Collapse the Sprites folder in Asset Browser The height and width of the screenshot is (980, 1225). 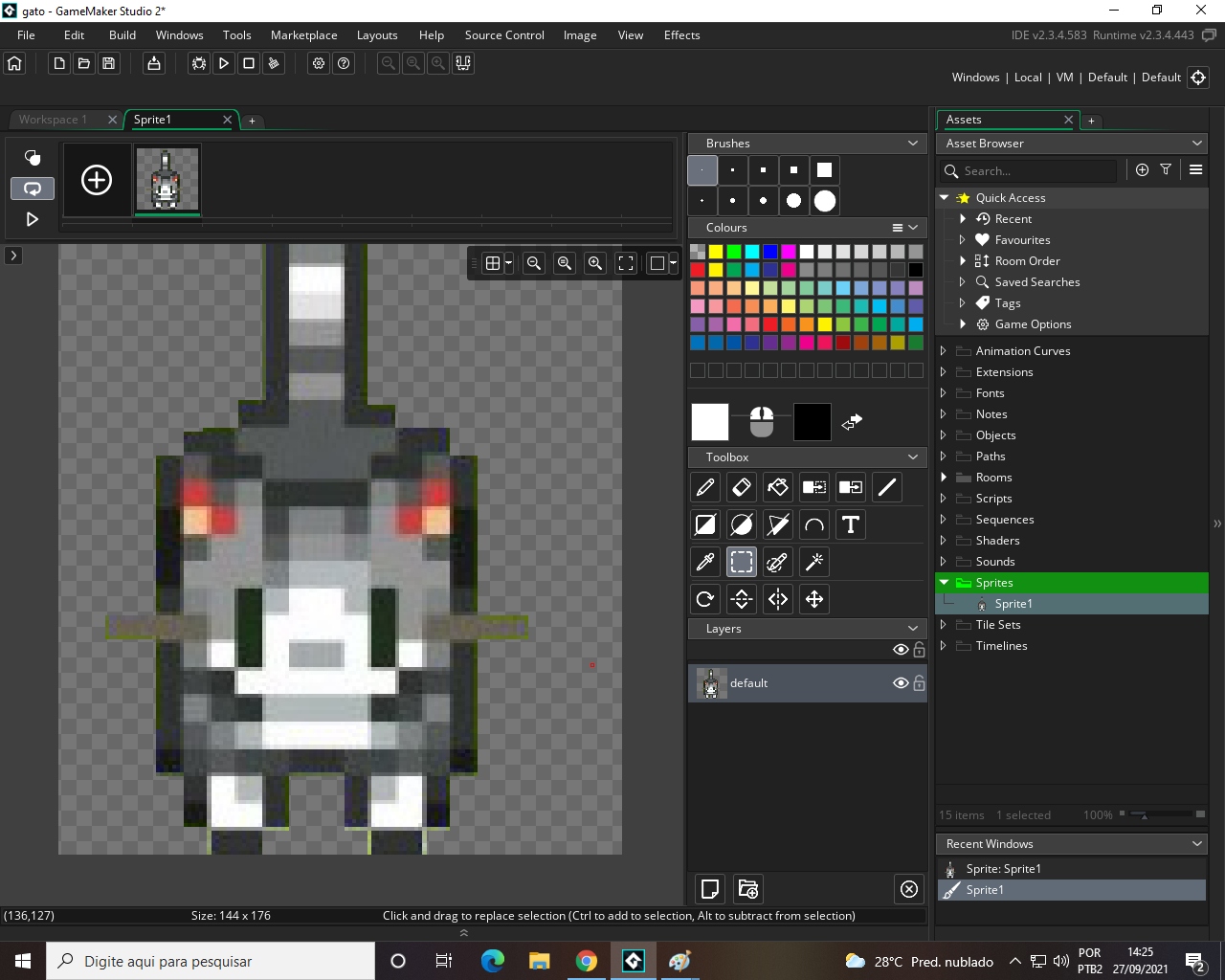tap(944, 582)
